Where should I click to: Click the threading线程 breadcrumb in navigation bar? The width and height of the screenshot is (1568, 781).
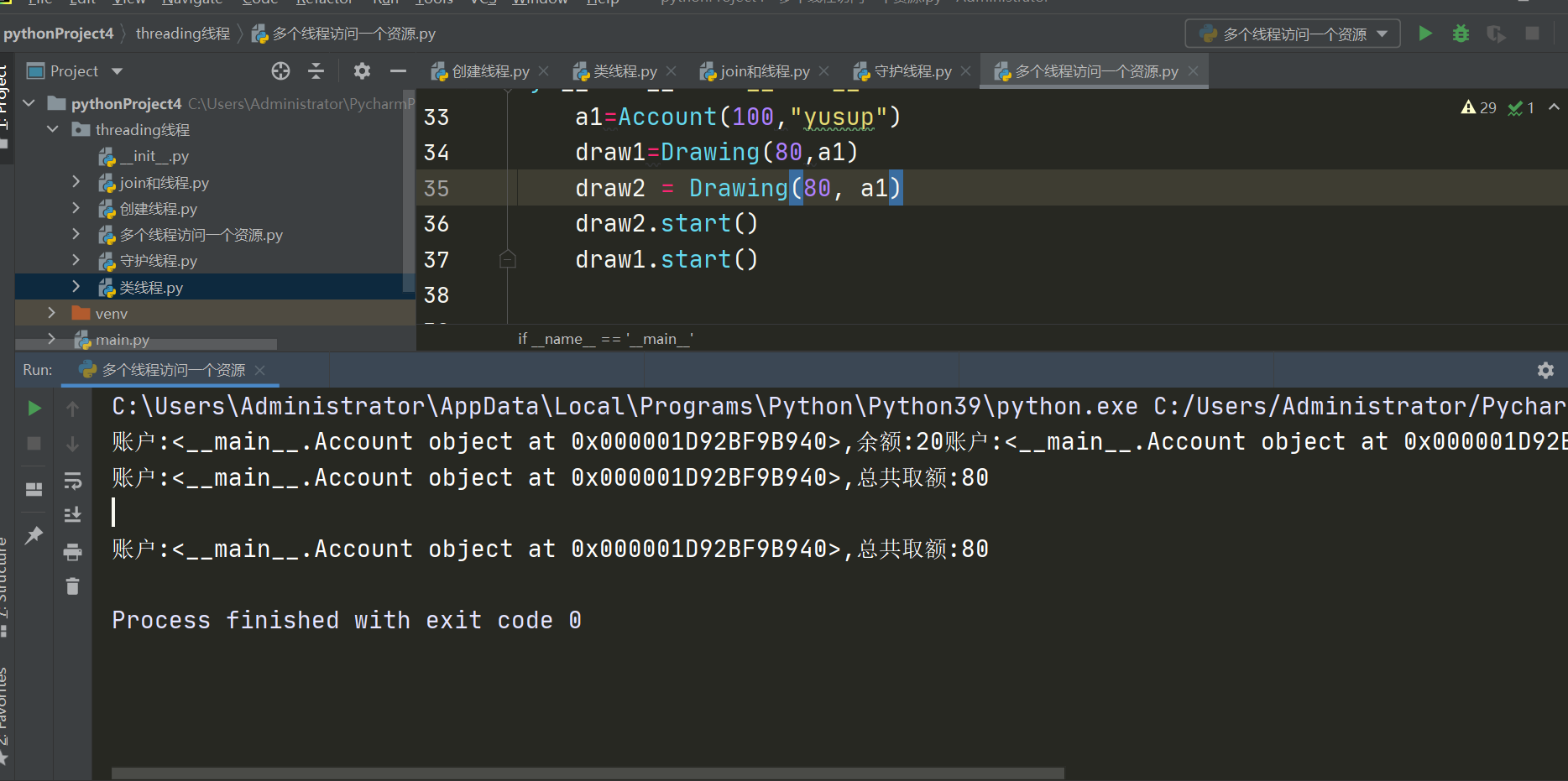click(x=183, y=34)
